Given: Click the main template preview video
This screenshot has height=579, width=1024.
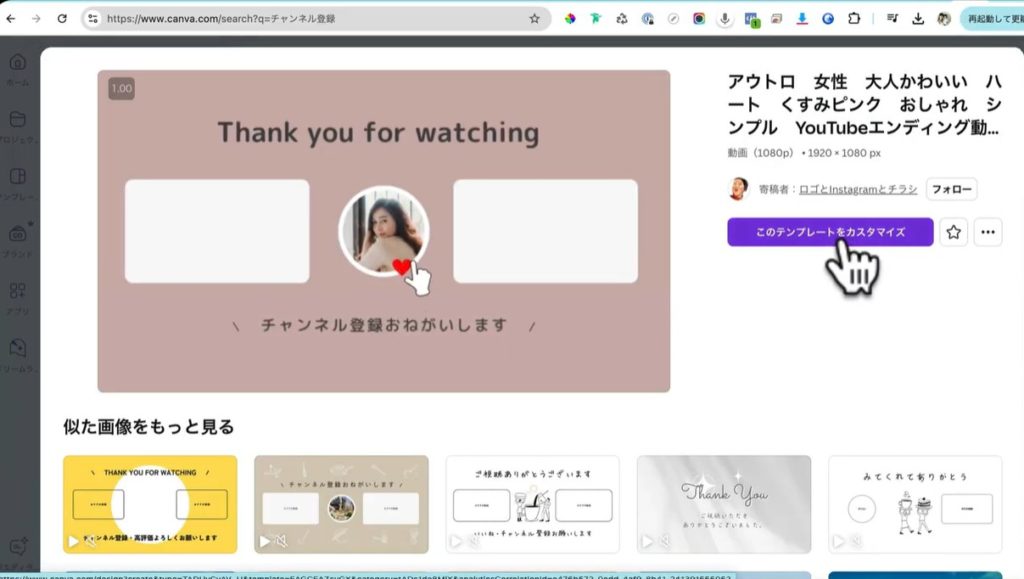Looking at the screenshot, I should pyautogui.click(x=383, y=230).
